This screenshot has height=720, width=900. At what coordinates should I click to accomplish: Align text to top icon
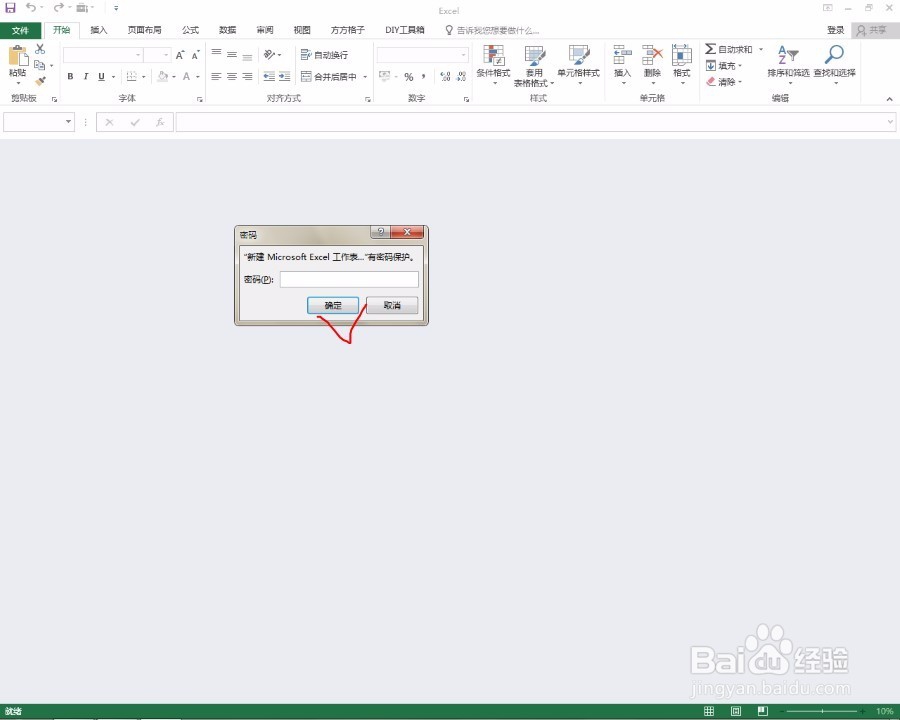(216, 53)
